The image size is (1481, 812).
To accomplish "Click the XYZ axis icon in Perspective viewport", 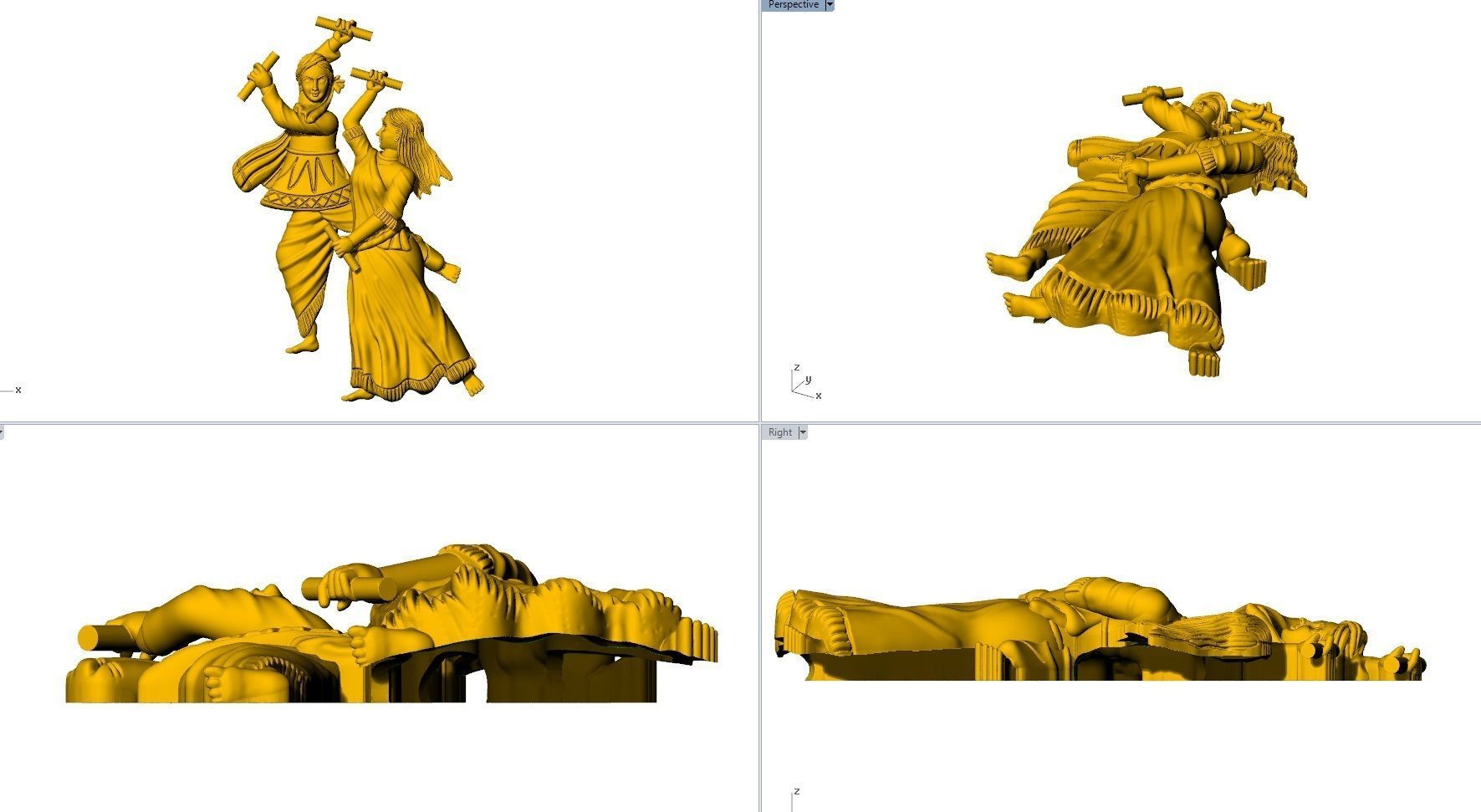I will point(806,382).
